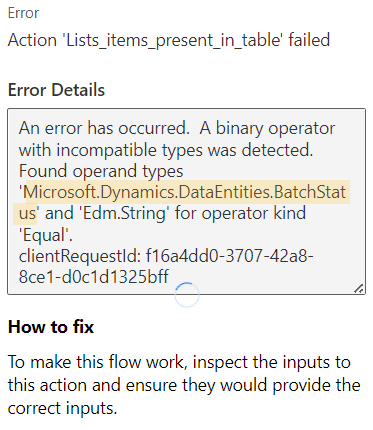Click the 8ce1-d0c1d1325bff request ID ending
This screenshot has width=373, height=430.
(x=94, y=277)
